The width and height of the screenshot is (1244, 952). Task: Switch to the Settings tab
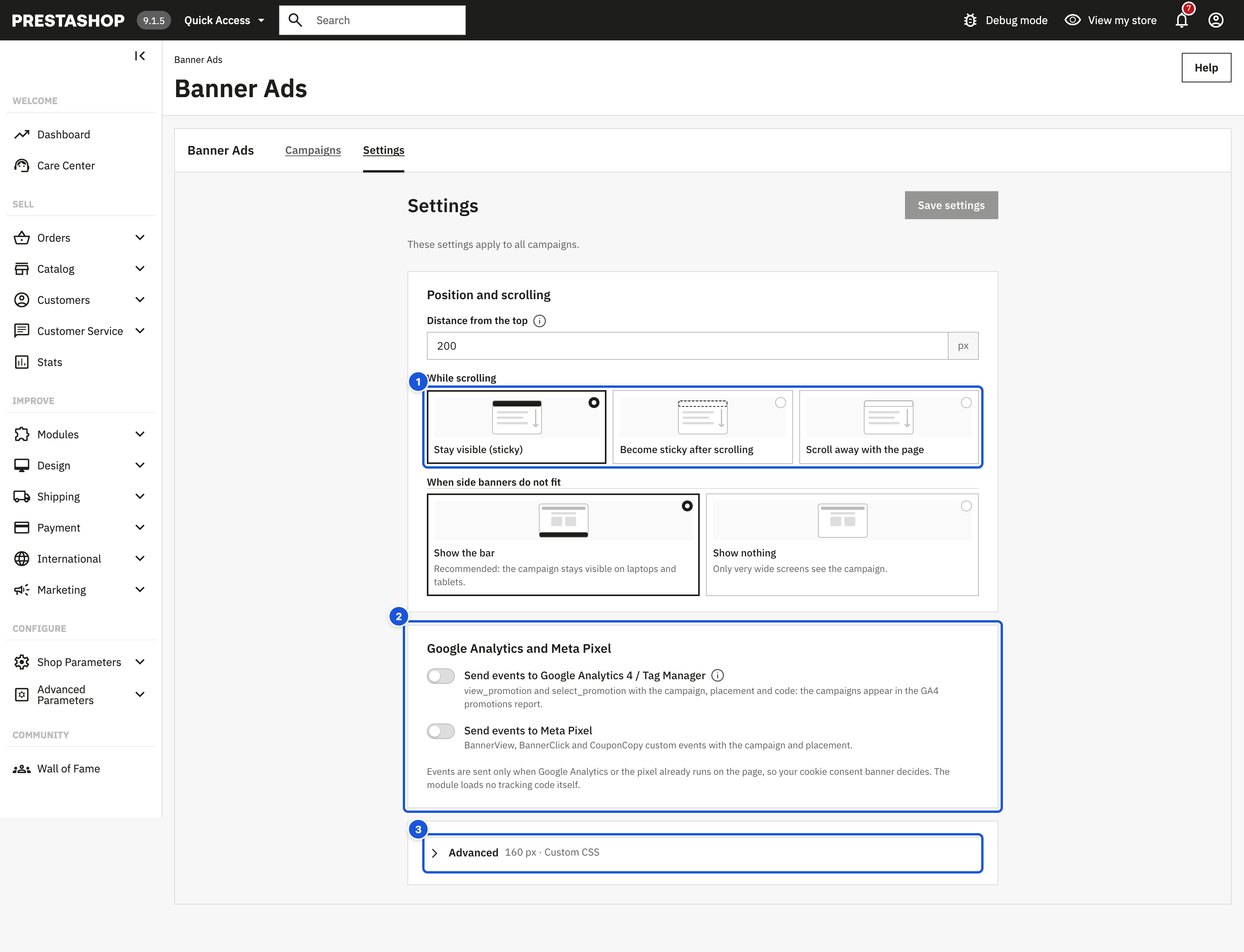384,150
